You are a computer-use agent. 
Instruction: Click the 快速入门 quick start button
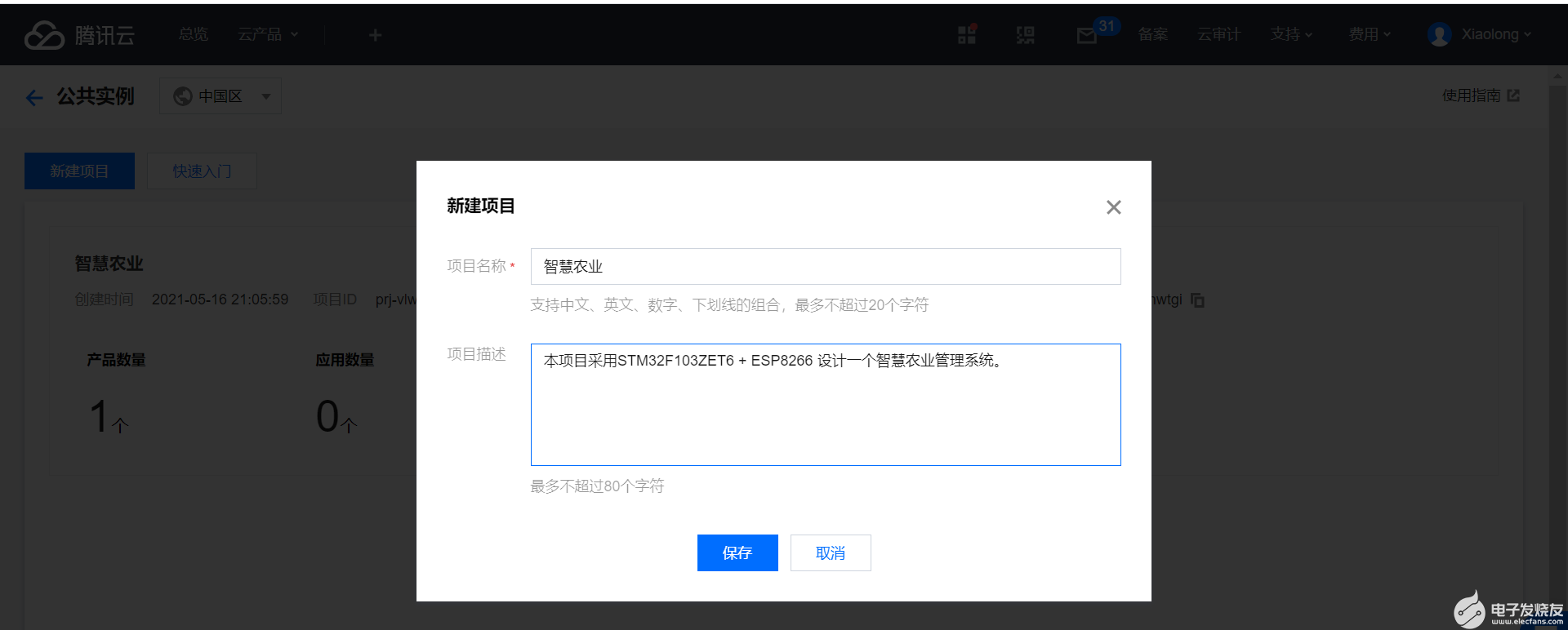tap(202, 171)
